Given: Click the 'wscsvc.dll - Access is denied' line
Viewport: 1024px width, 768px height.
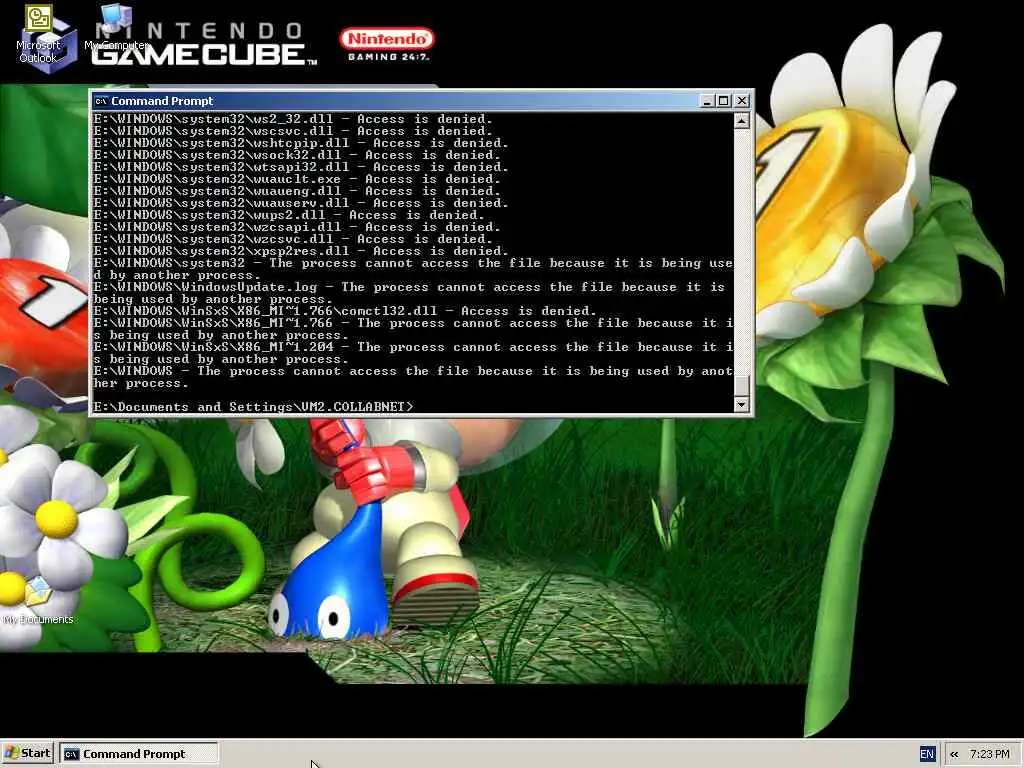Looking at the screenshot, I should pos(293,131).
